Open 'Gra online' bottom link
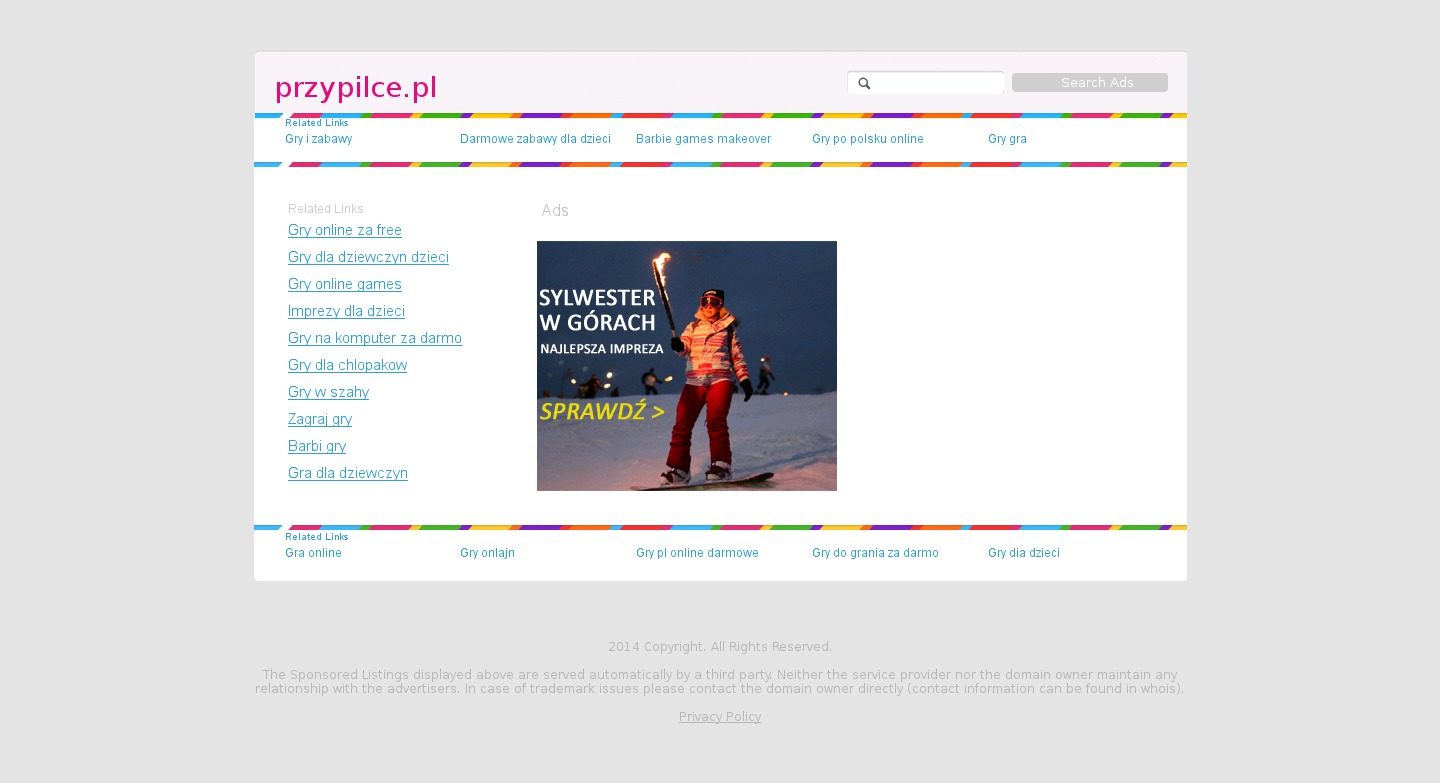Screen dimensions: 1440x783 point(313,553)
